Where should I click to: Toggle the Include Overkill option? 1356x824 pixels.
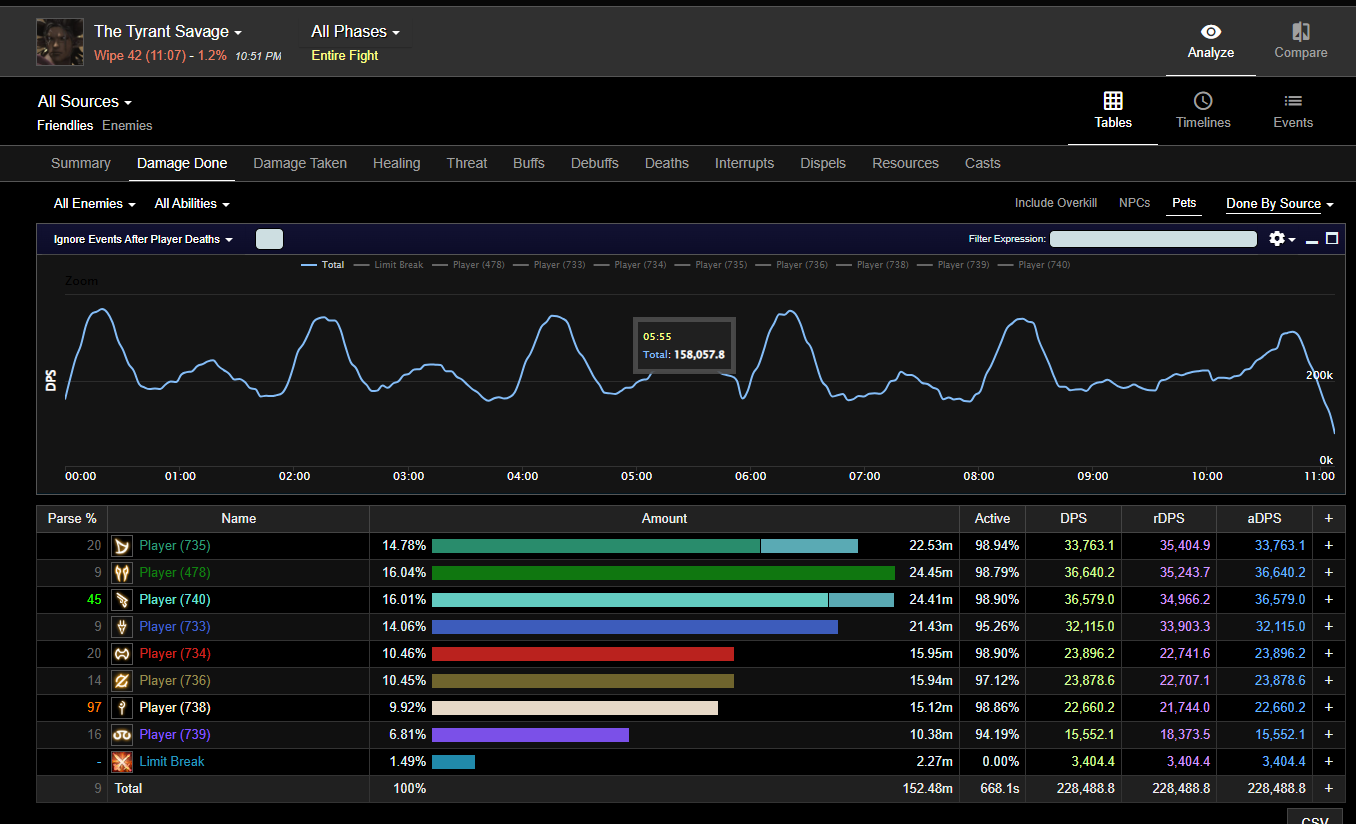(x=1056, y=203)
